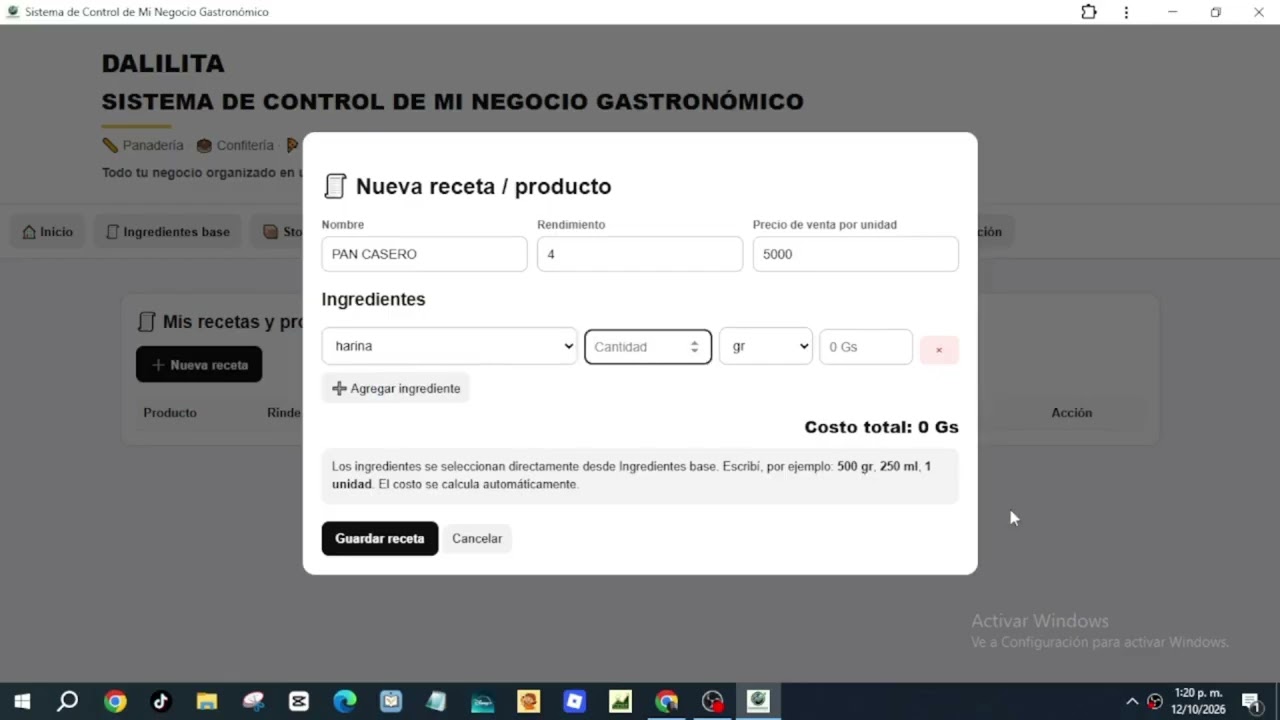Open the three-dot menu in the title bar
1280x720 pixels.
[x=1126, y=12]
